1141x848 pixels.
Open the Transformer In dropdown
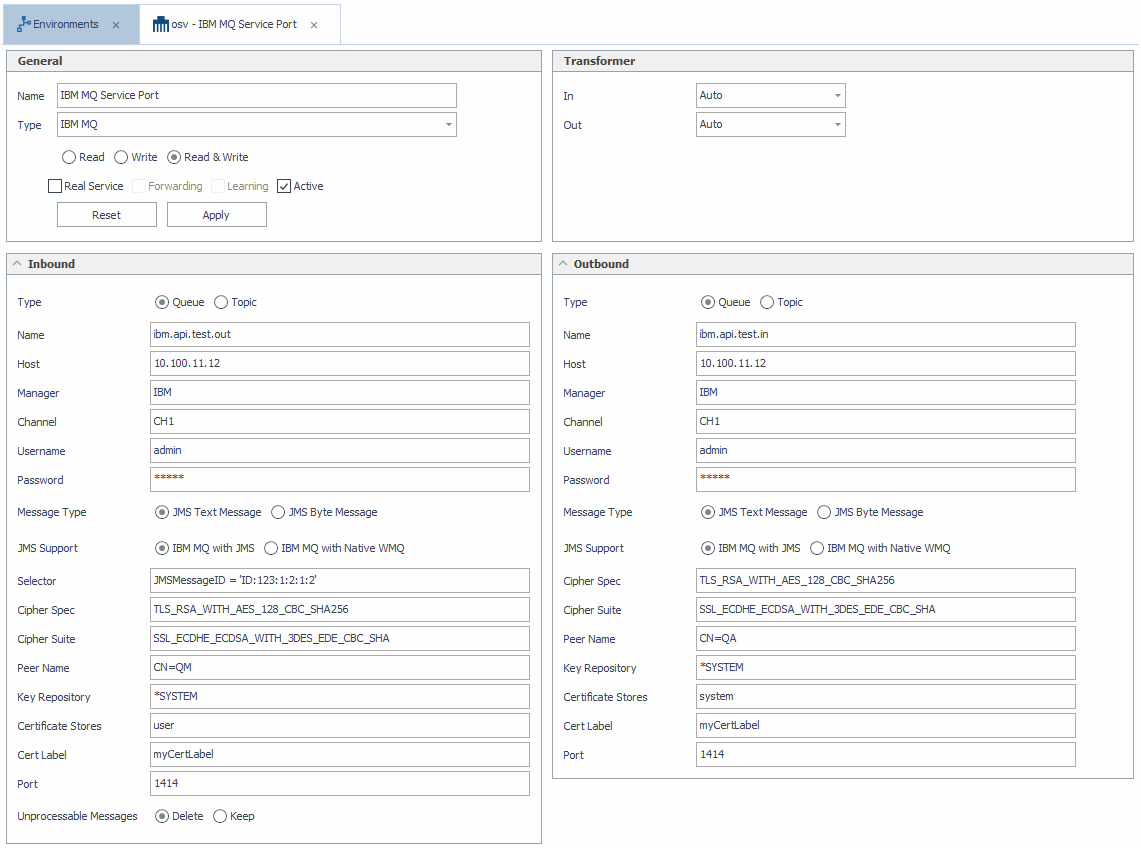coord(837,96)
